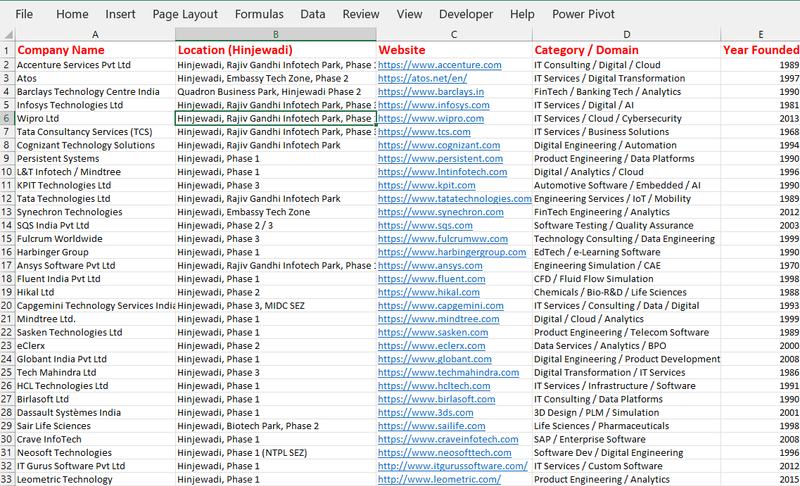Open the capgemini.com link
This screenshot has height=486, width=800.
[x=440, y=305]
